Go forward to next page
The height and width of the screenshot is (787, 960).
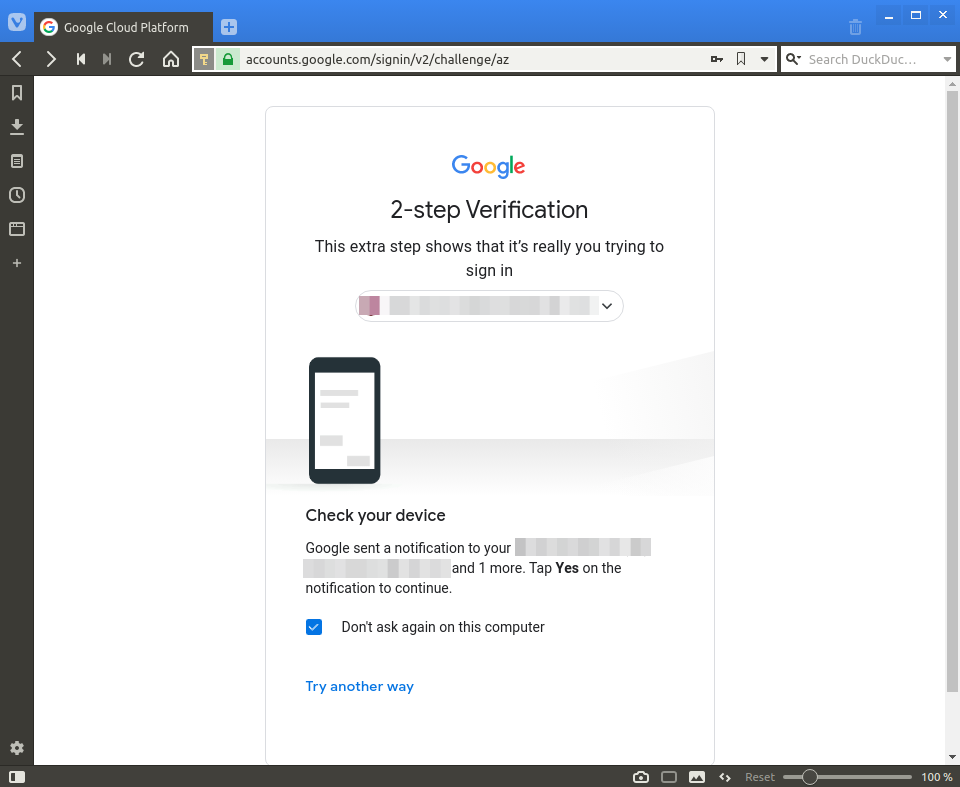tap(51, 59)
